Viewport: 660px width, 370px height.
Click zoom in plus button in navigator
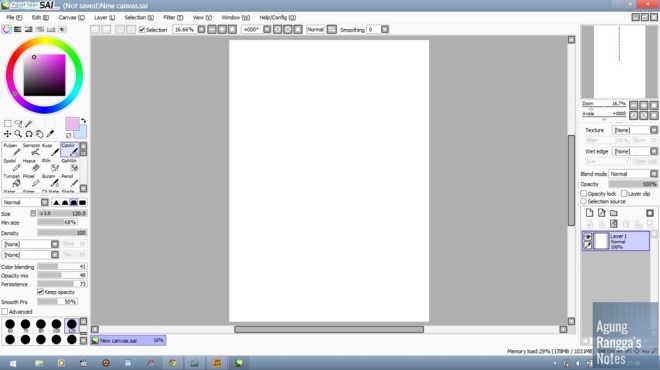point(644,105)
